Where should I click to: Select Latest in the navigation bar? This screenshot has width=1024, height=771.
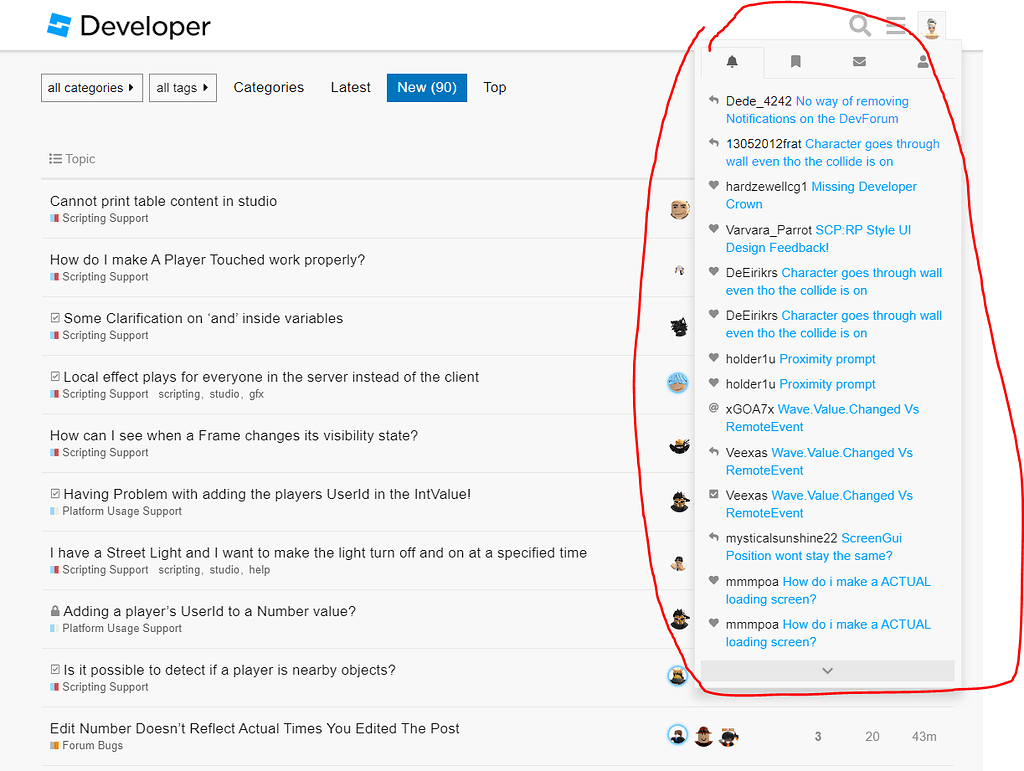[350, 87]
